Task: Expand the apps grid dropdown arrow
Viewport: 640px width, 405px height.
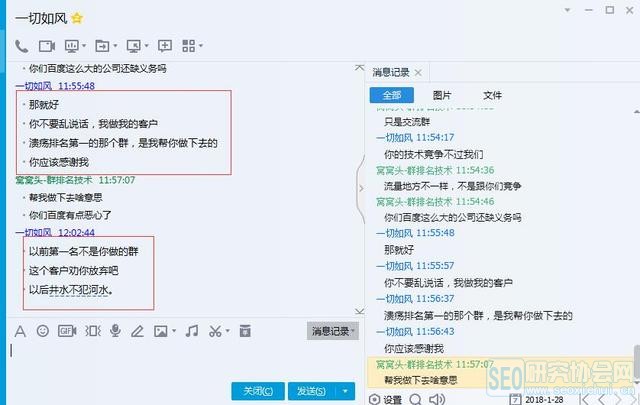Action: coord(200,46)
